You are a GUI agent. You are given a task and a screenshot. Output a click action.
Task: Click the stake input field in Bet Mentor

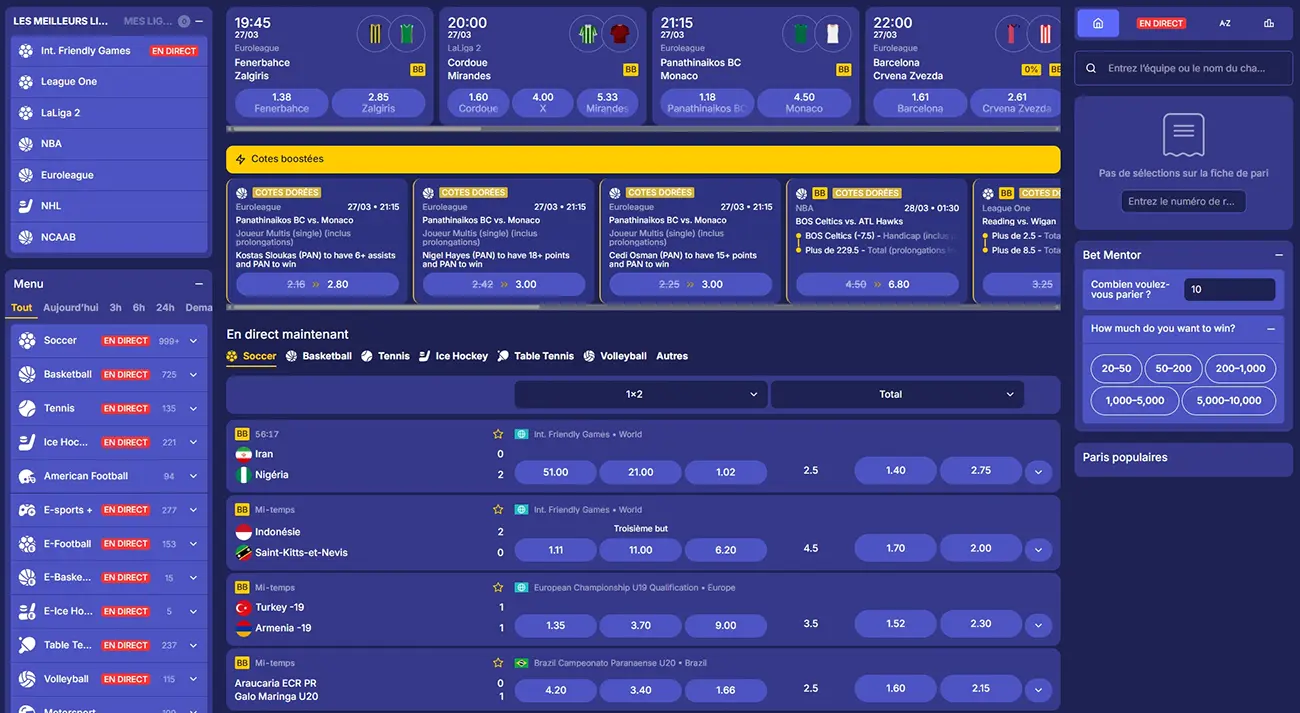(x=1229, y=289)
